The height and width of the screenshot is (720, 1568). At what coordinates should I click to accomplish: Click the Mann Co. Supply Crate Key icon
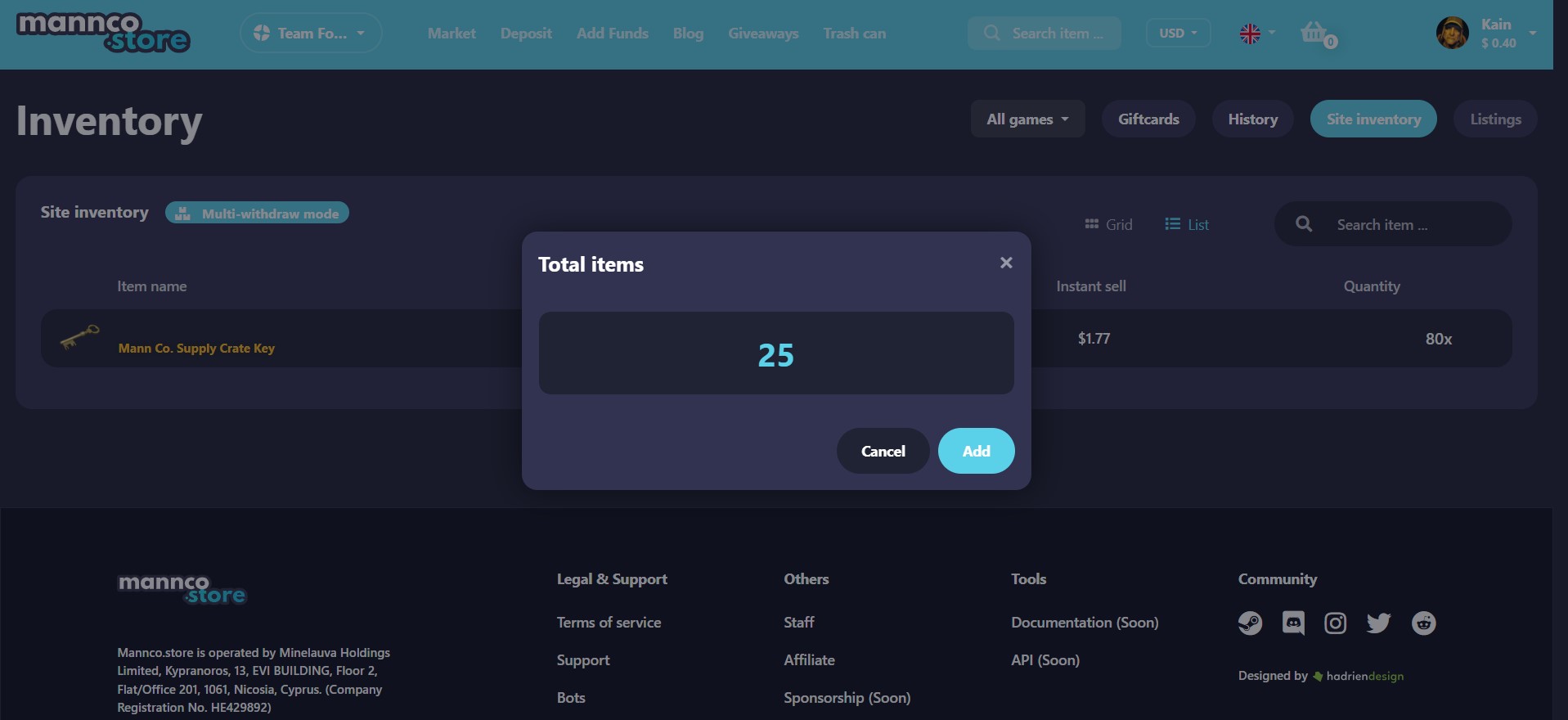tap(79, 337)
